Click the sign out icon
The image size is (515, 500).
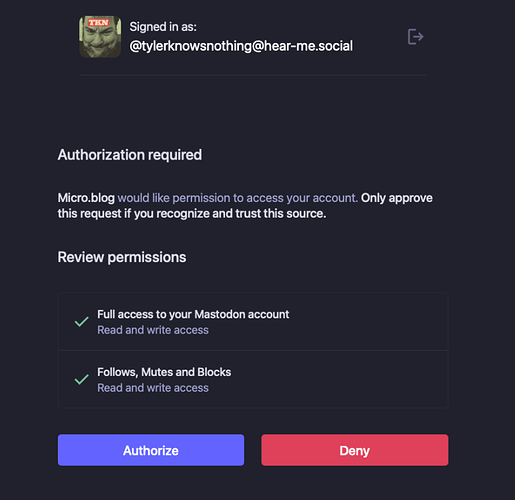tap(415, 37)
